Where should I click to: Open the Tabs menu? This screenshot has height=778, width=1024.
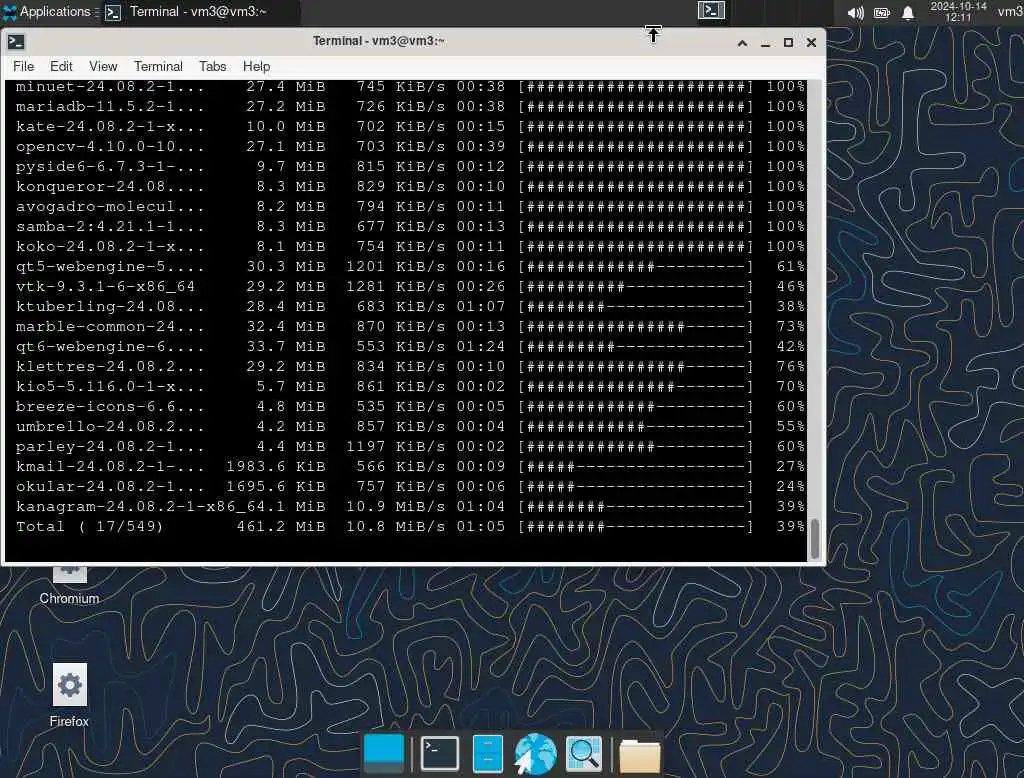click(212, 67)
